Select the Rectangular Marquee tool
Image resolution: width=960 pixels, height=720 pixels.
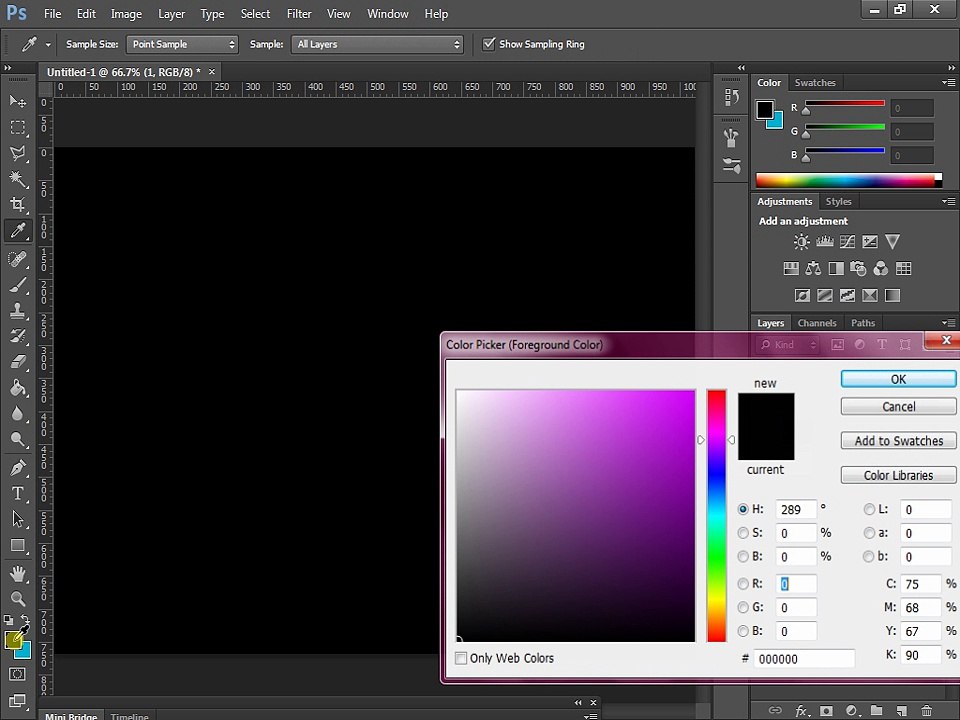coord(18,127)
